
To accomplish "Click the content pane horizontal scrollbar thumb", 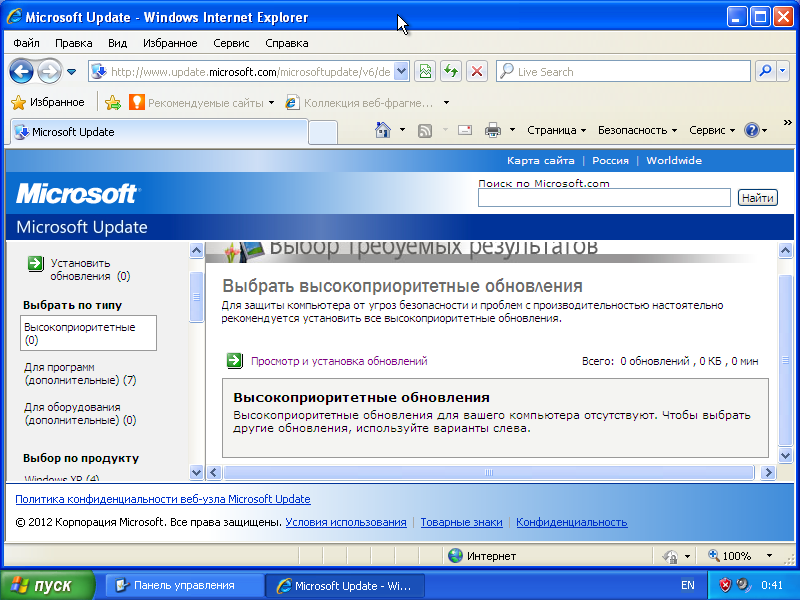I will [x=488, y=472].
